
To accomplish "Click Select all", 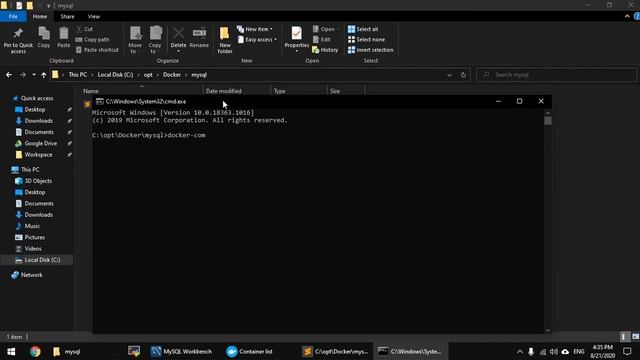I will click(363, 29).
